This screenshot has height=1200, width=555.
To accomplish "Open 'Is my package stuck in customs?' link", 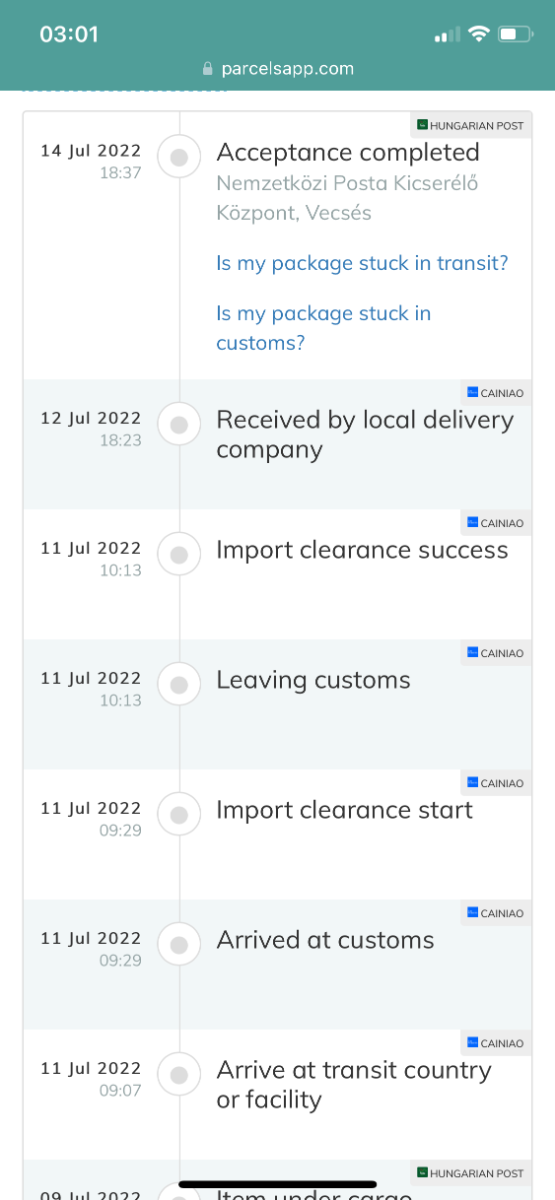I will click(x=323, y=328).
